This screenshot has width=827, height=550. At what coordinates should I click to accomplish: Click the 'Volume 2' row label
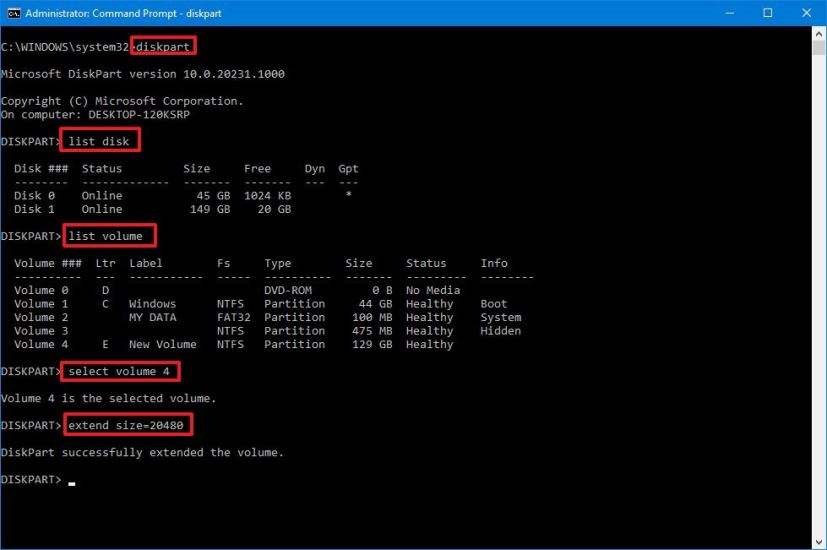[x=41, y=317]
